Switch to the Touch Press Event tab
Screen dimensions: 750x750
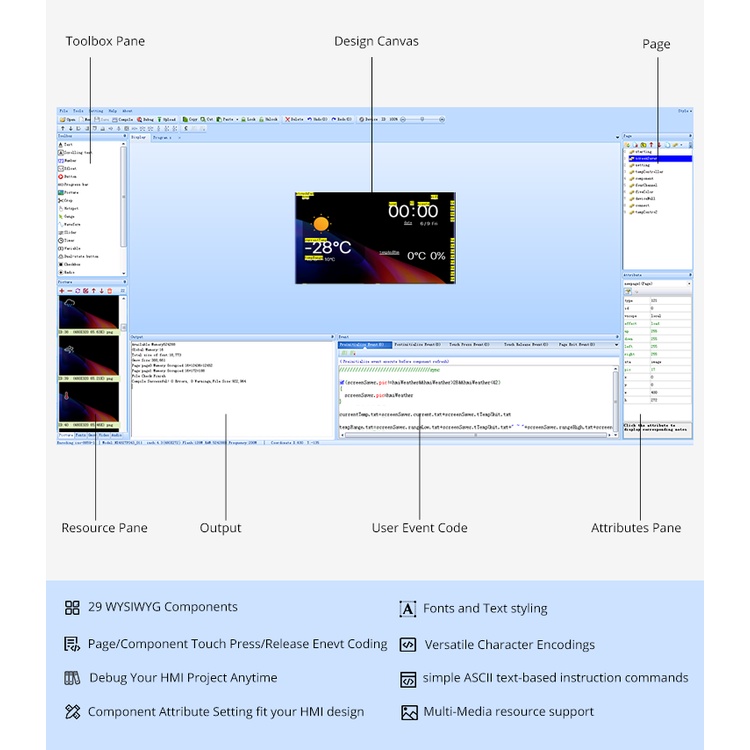[467, 343]
